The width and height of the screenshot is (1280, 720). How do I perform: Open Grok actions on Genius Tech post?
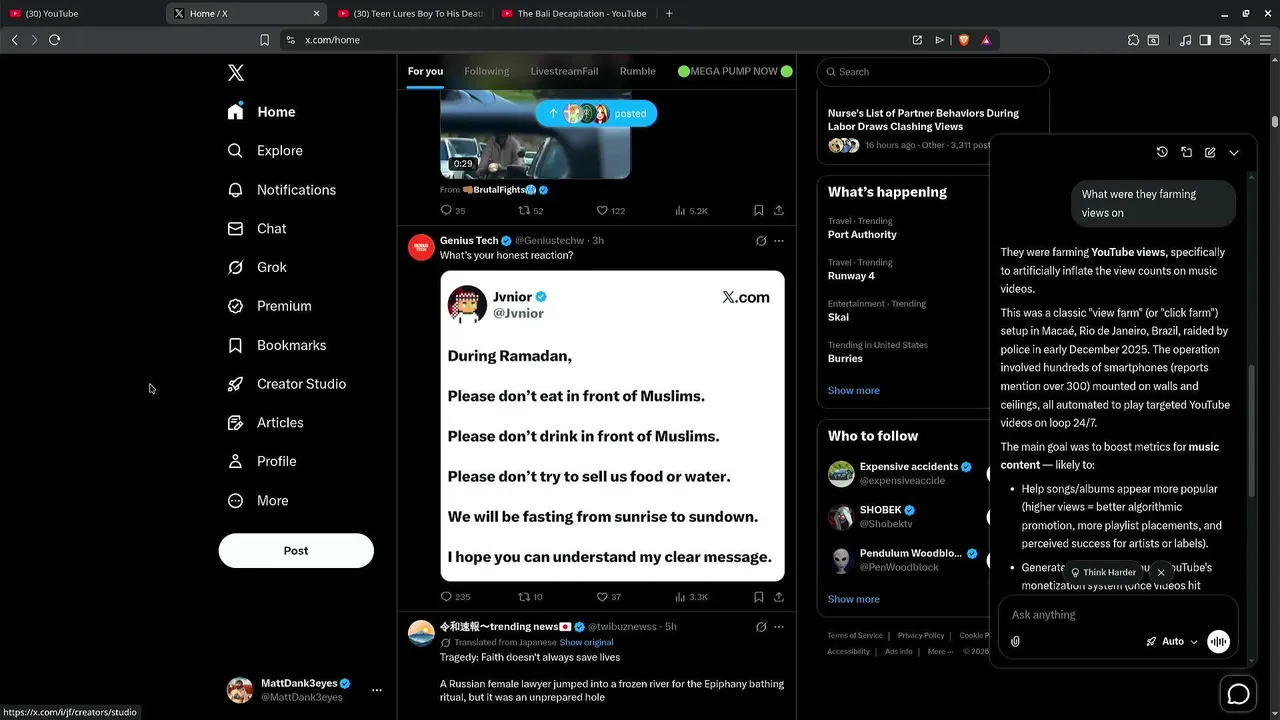tap(761, 241)
